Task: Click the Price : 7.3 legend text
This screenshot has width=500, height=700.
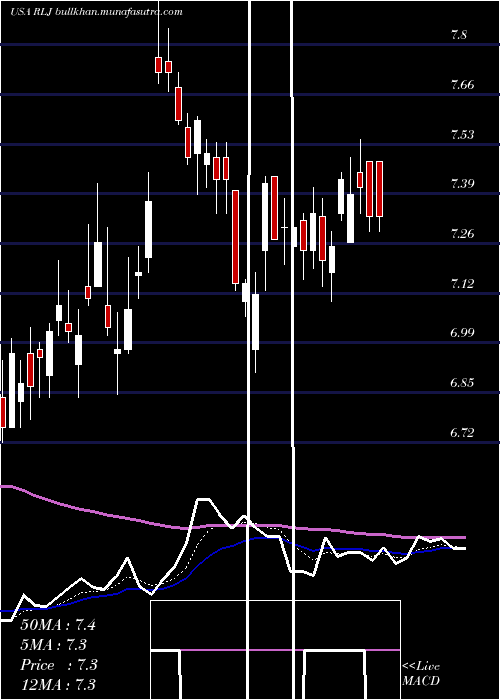Action: (58, 665)
